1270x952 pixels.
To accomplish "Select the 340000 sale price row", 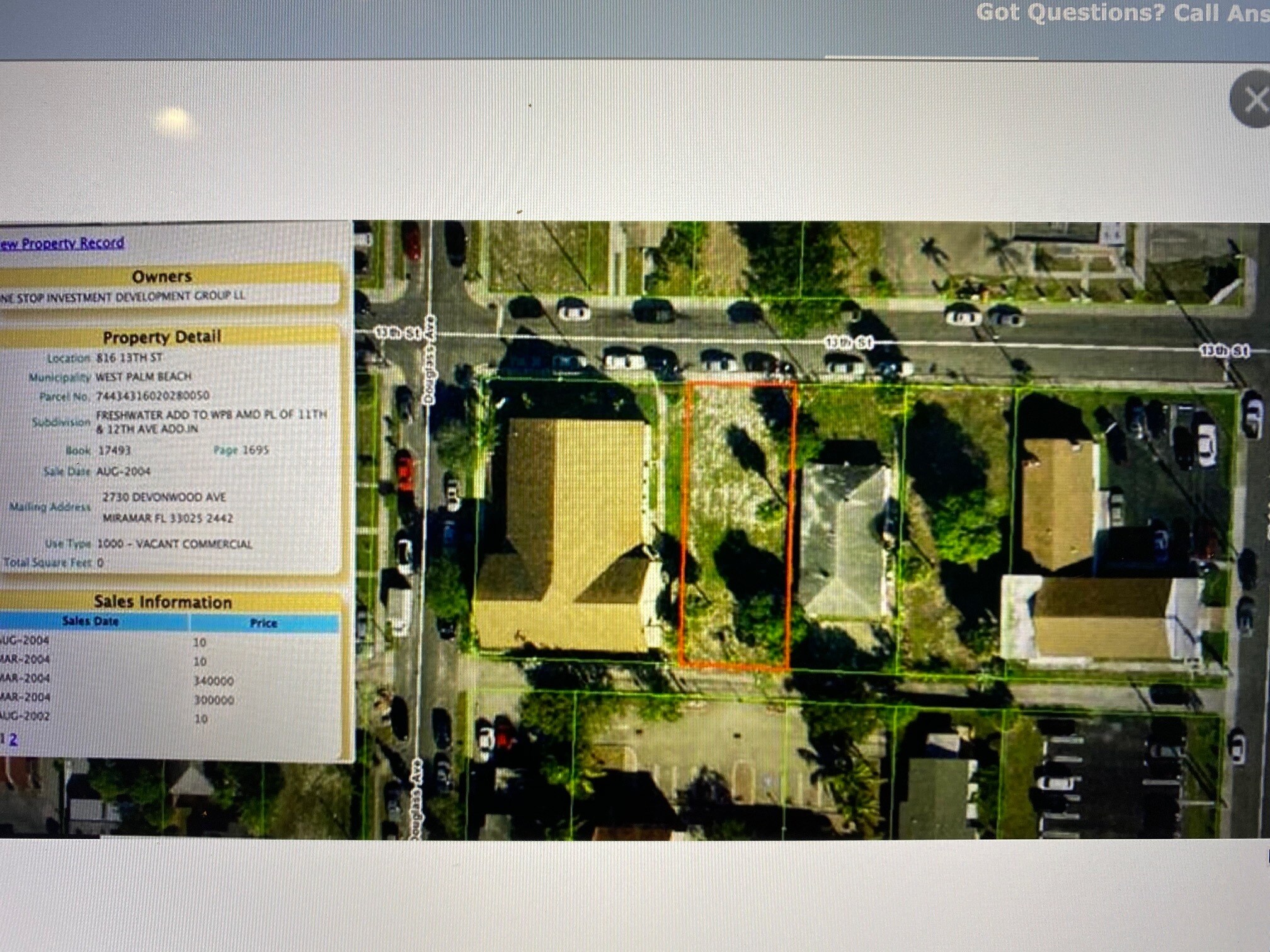I will click(214, 681).
